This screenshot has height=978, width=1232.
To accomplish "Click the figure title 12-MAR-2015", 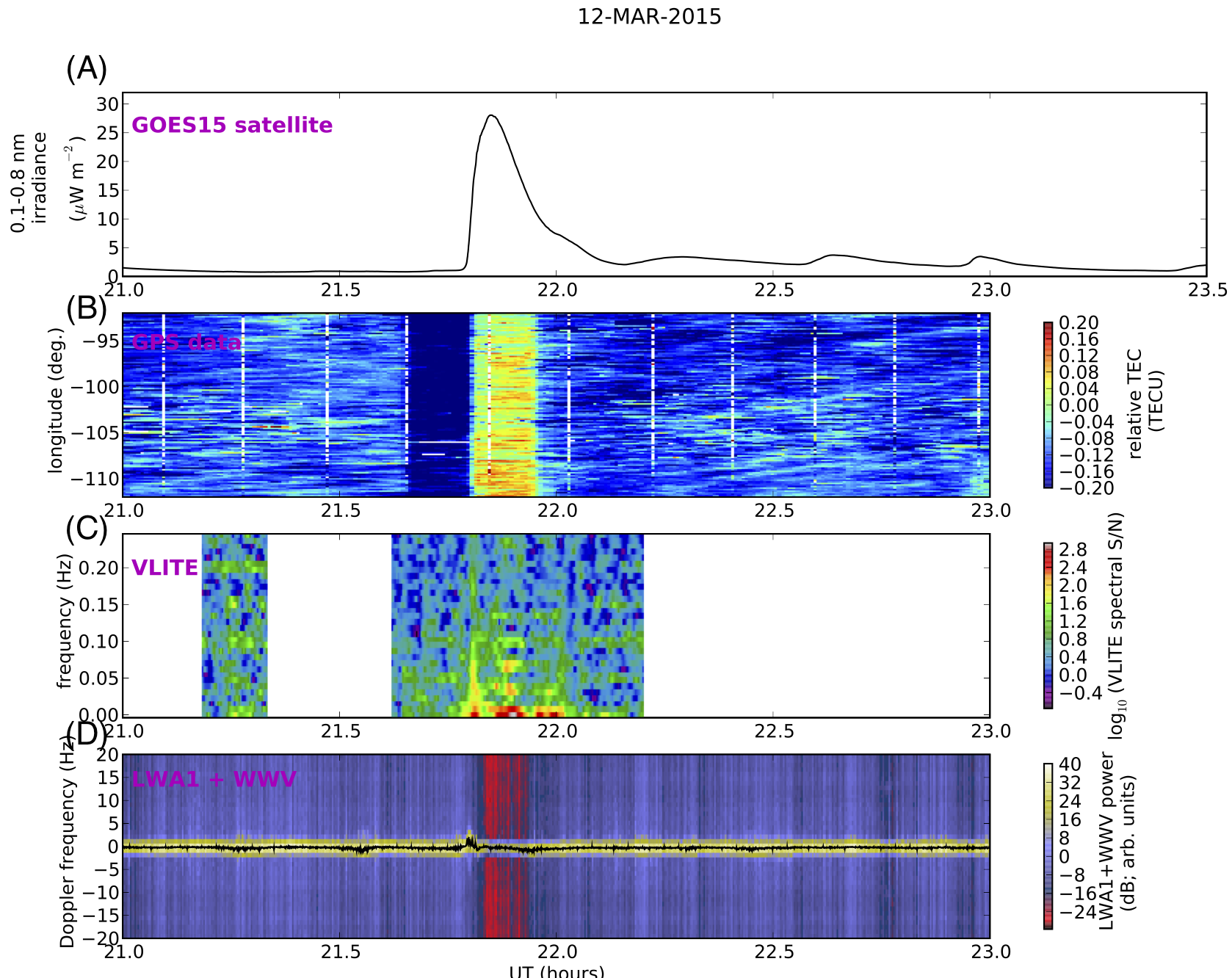I will [649, 17].
